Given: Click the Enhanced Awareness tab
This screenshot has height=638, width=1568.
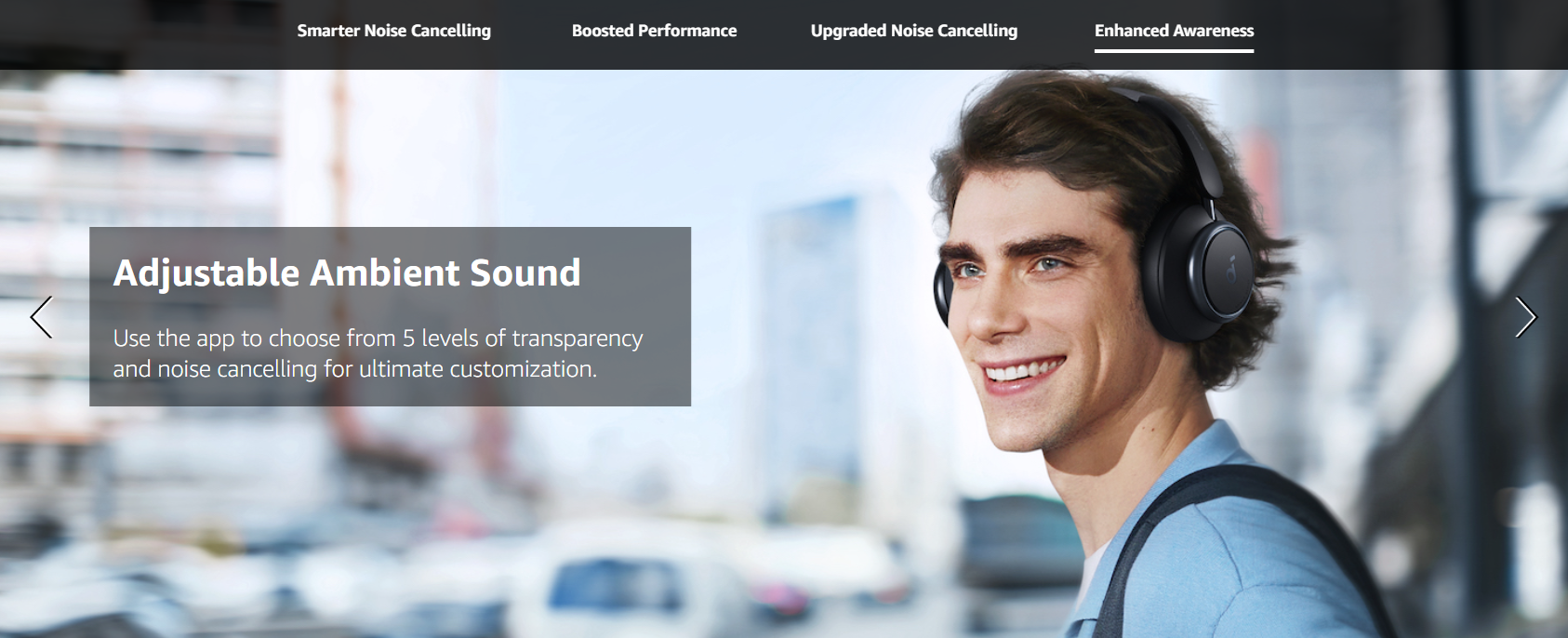Looking at the screenshot, I should coord(1174,31).
